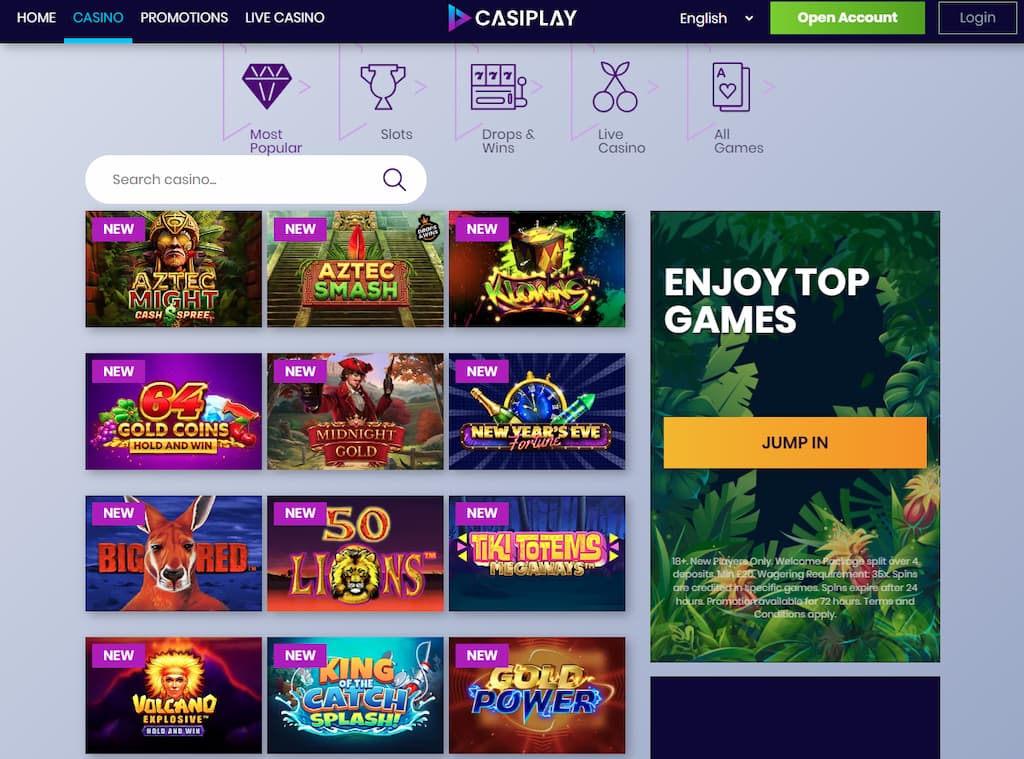Viewport: 1024px width, 759px height.
Task: Launch the Gold Power game thumbnail
Action: pos(537,696)
